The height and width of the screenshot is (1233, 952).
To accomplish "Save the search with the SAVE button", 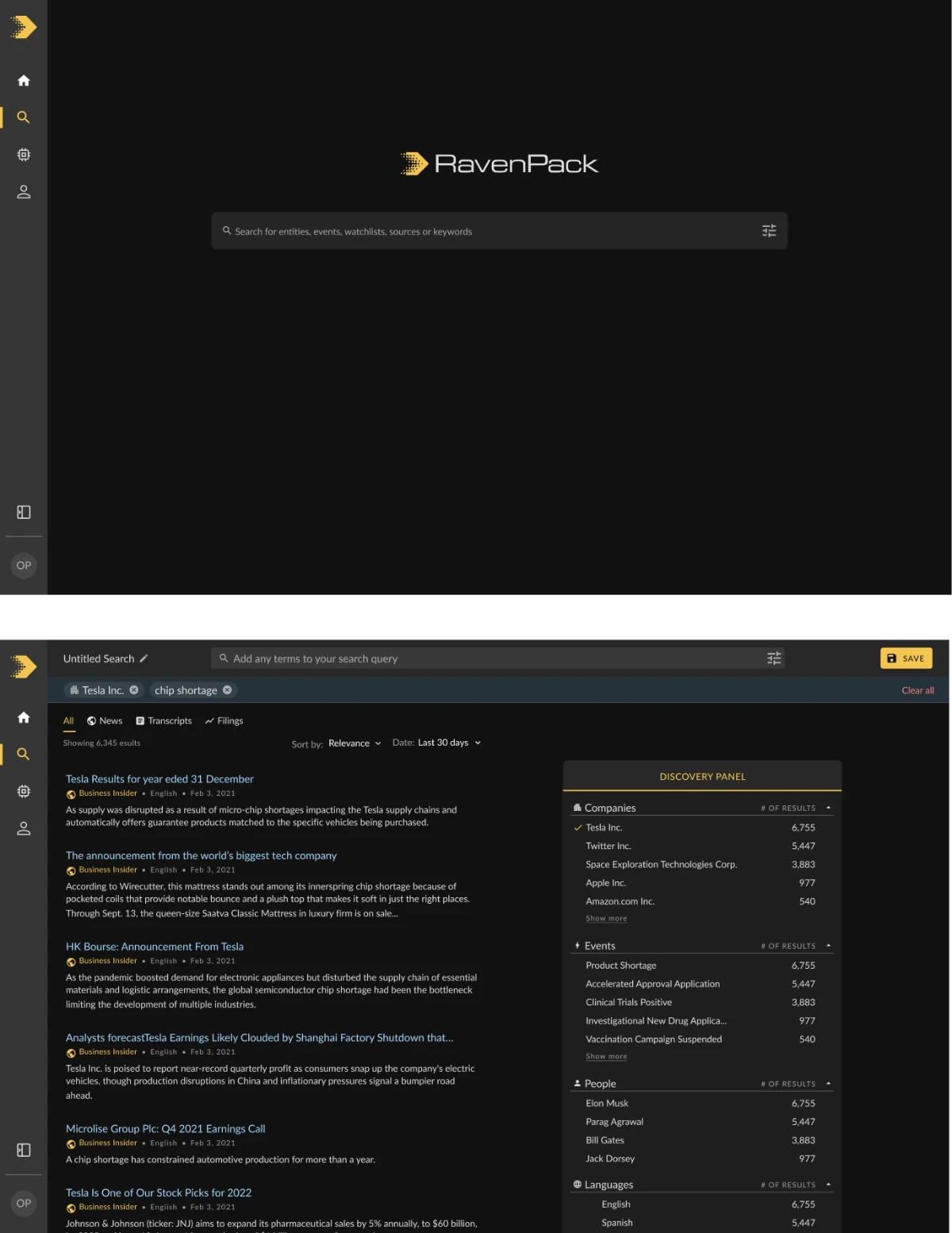I will [906, 659].
